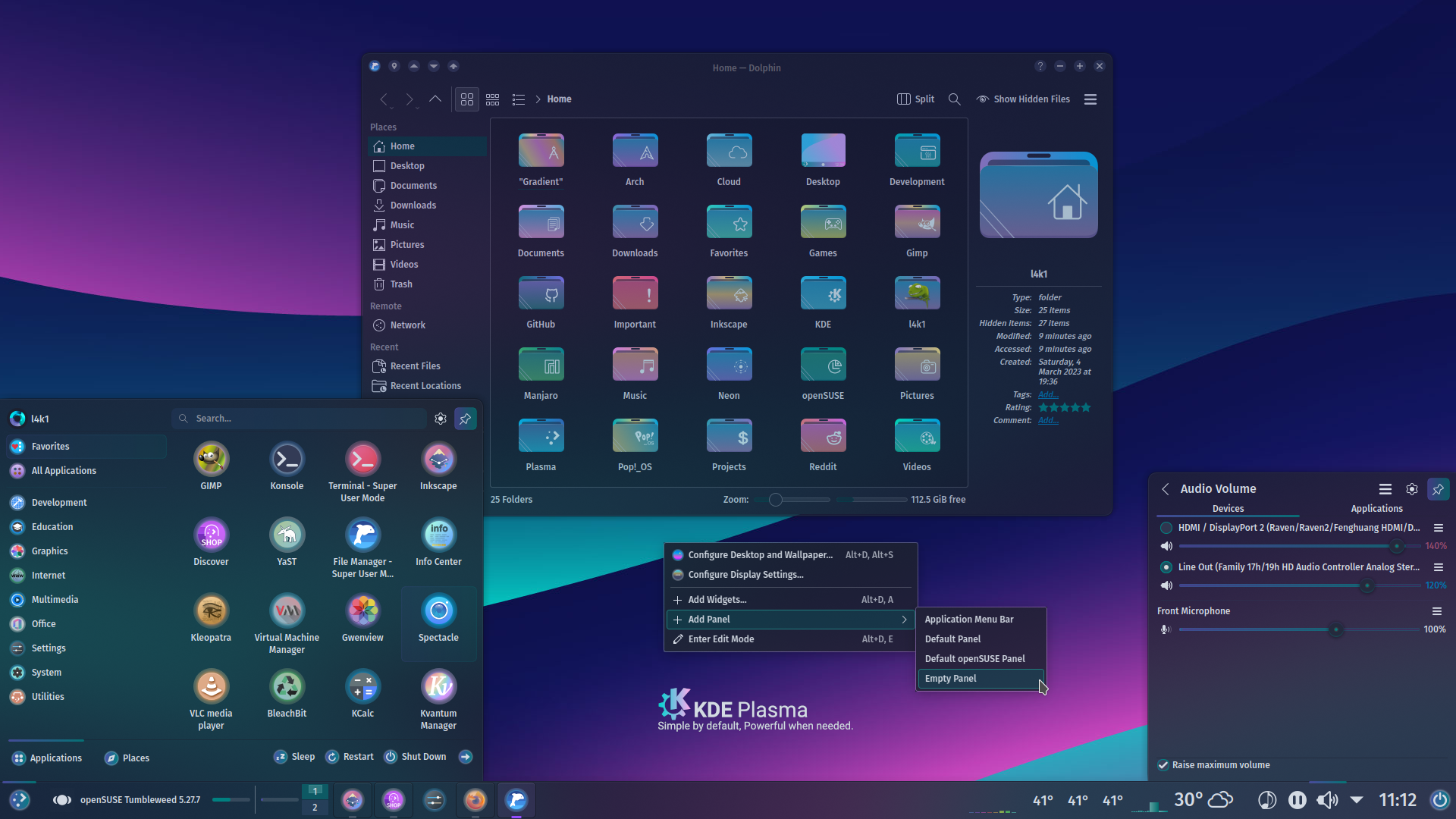Expand hidden system tray icons arrow

(x=1357, y=800)
